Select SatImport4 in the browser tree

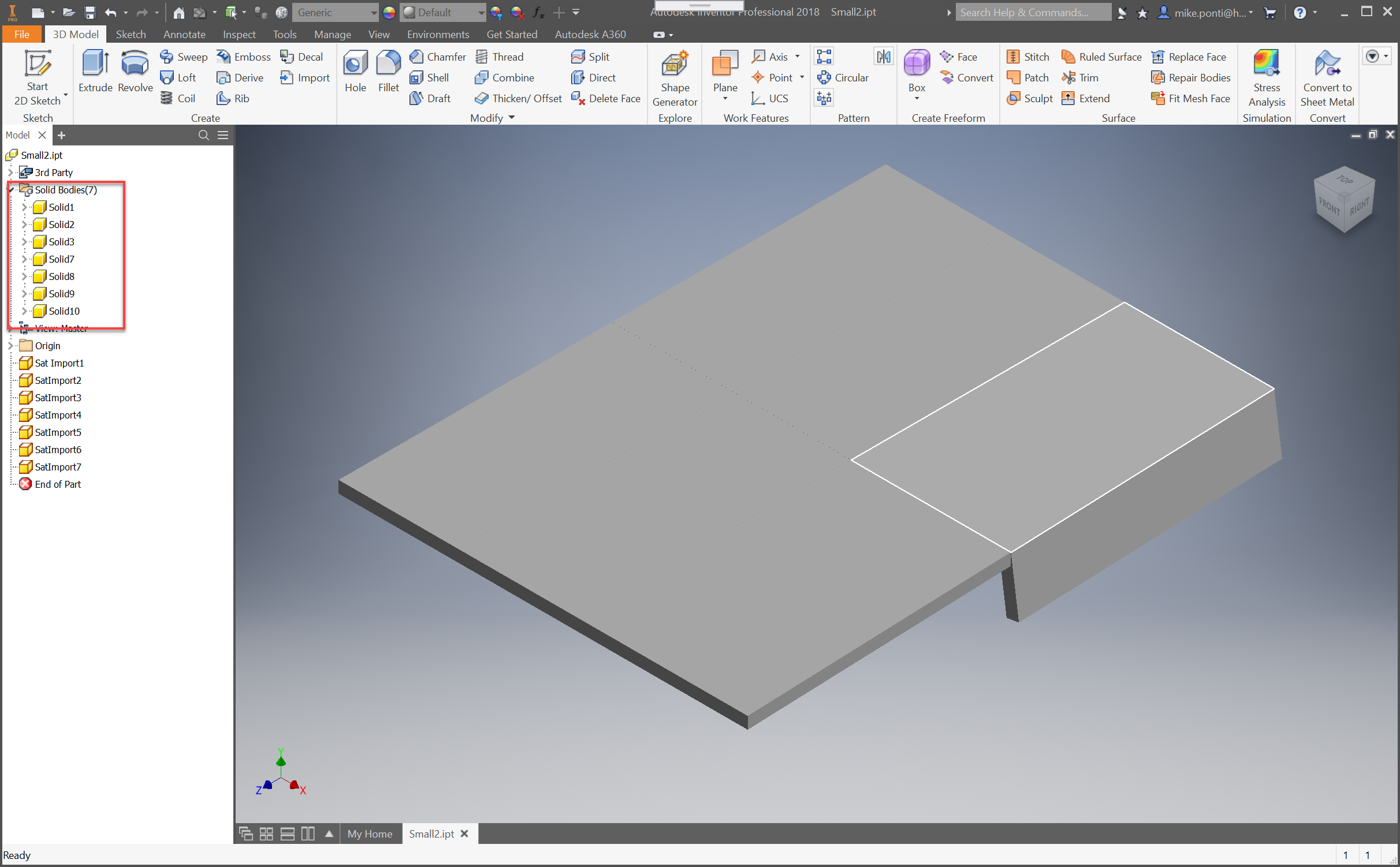point(58,415)
